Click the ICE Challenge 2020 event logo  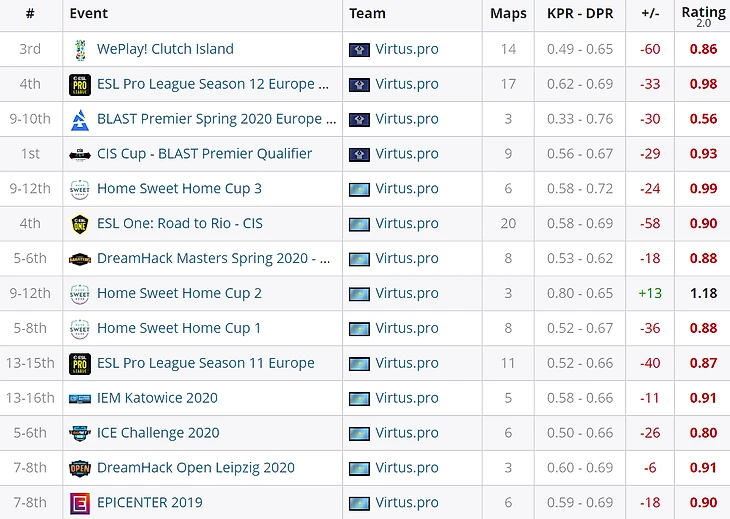[x=80, y=433]
